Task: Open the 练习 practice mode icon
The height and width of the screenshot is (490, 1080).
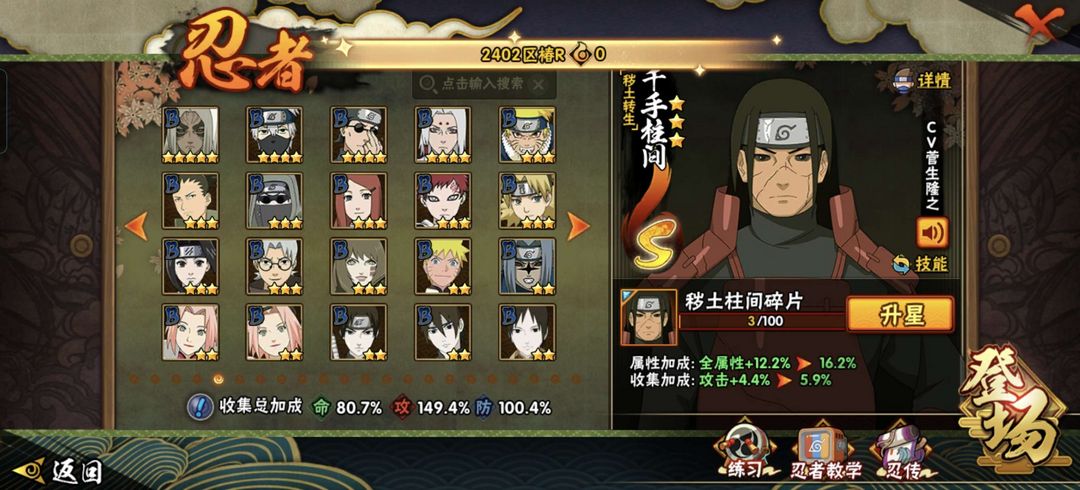Action: click(743, 454)
